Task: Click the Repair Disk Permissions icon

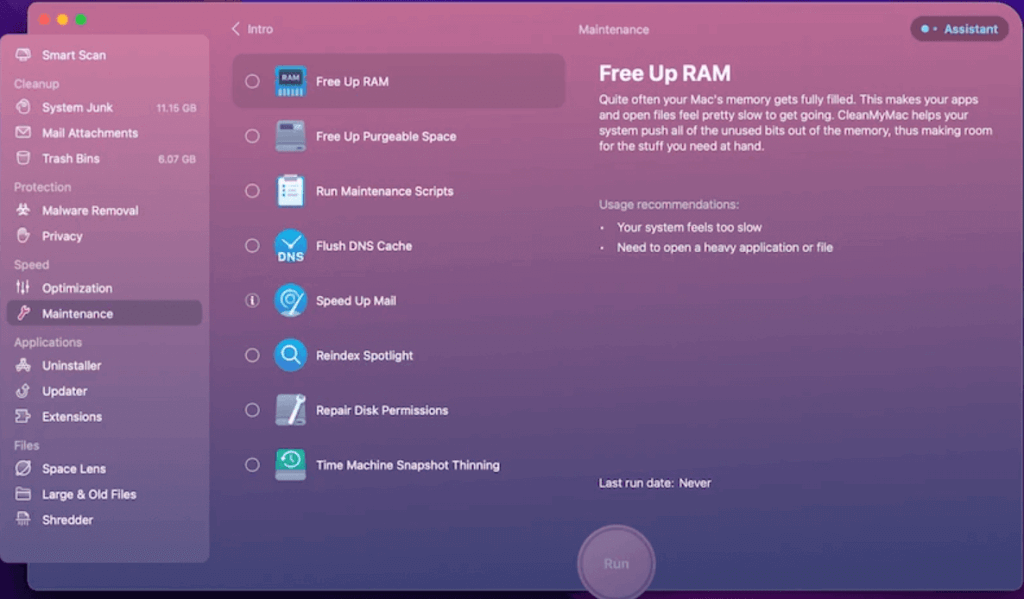Action: 291,410
